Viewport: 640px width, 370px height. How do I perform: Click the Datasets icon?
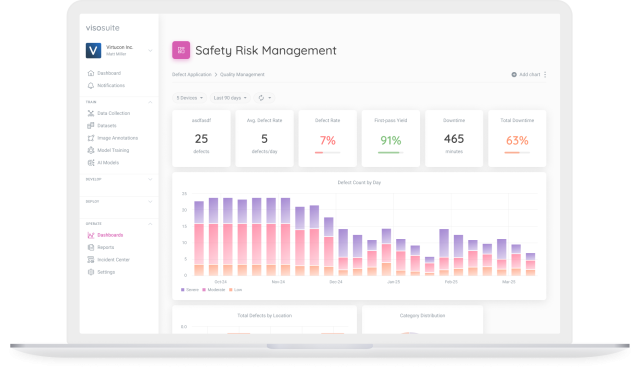(91, 126)
